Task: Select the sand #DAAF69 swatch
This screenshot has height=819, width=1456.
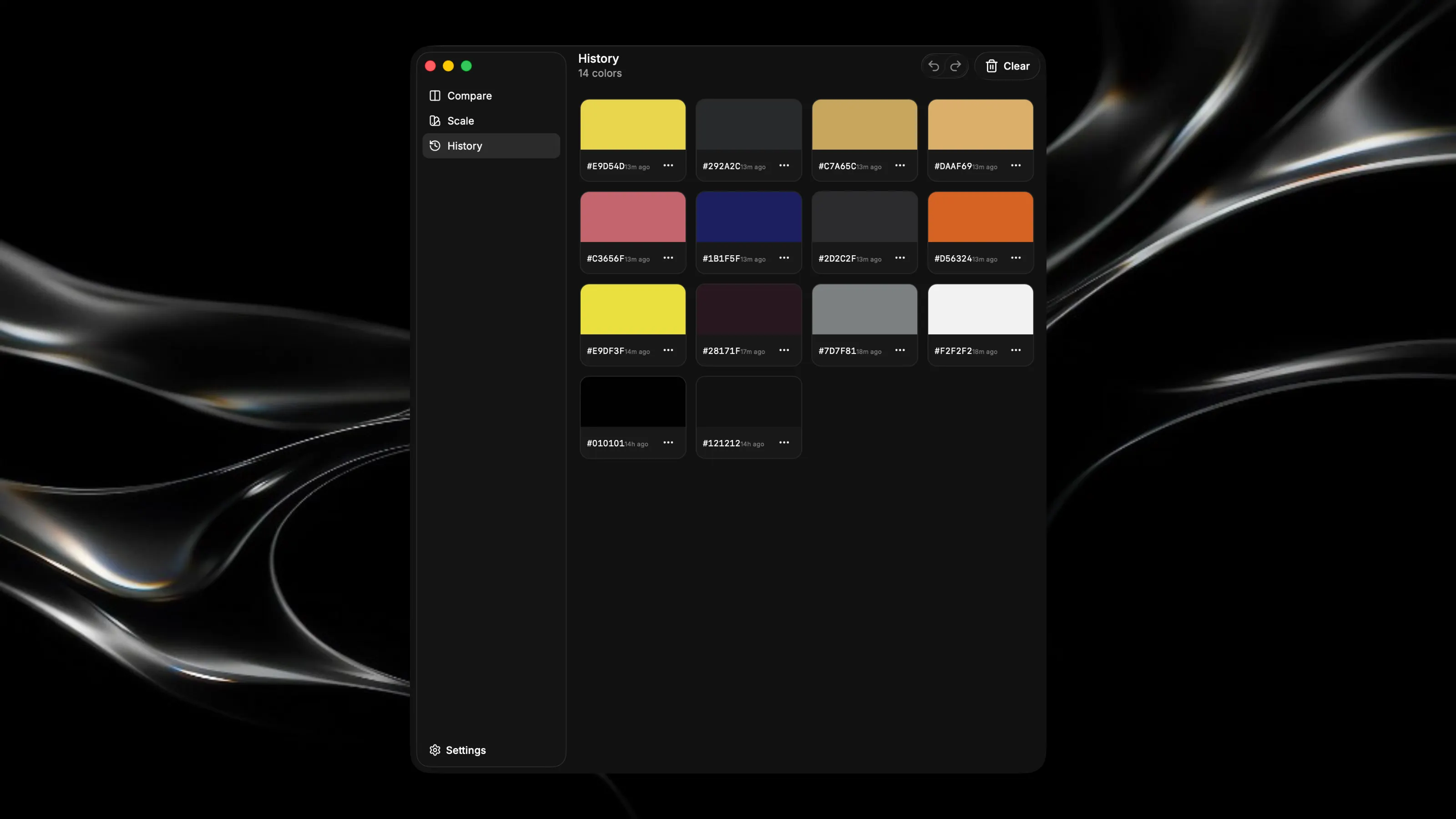Action: click(x=980, y=124)
